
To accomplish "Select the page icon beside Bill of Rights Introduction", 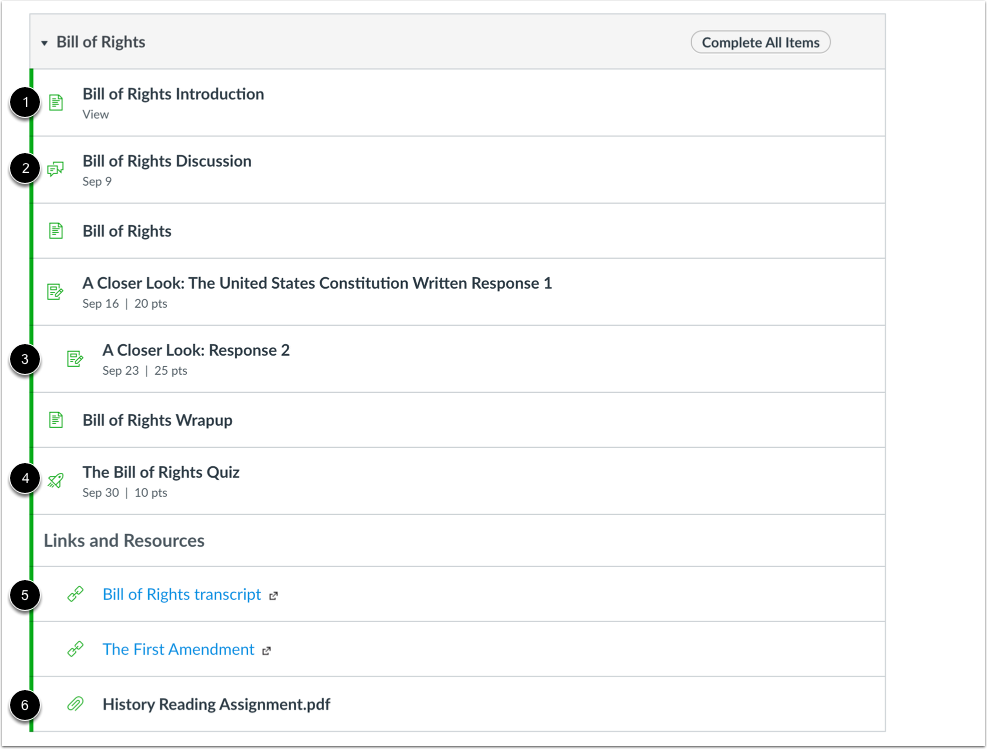I will pos(55,101).
